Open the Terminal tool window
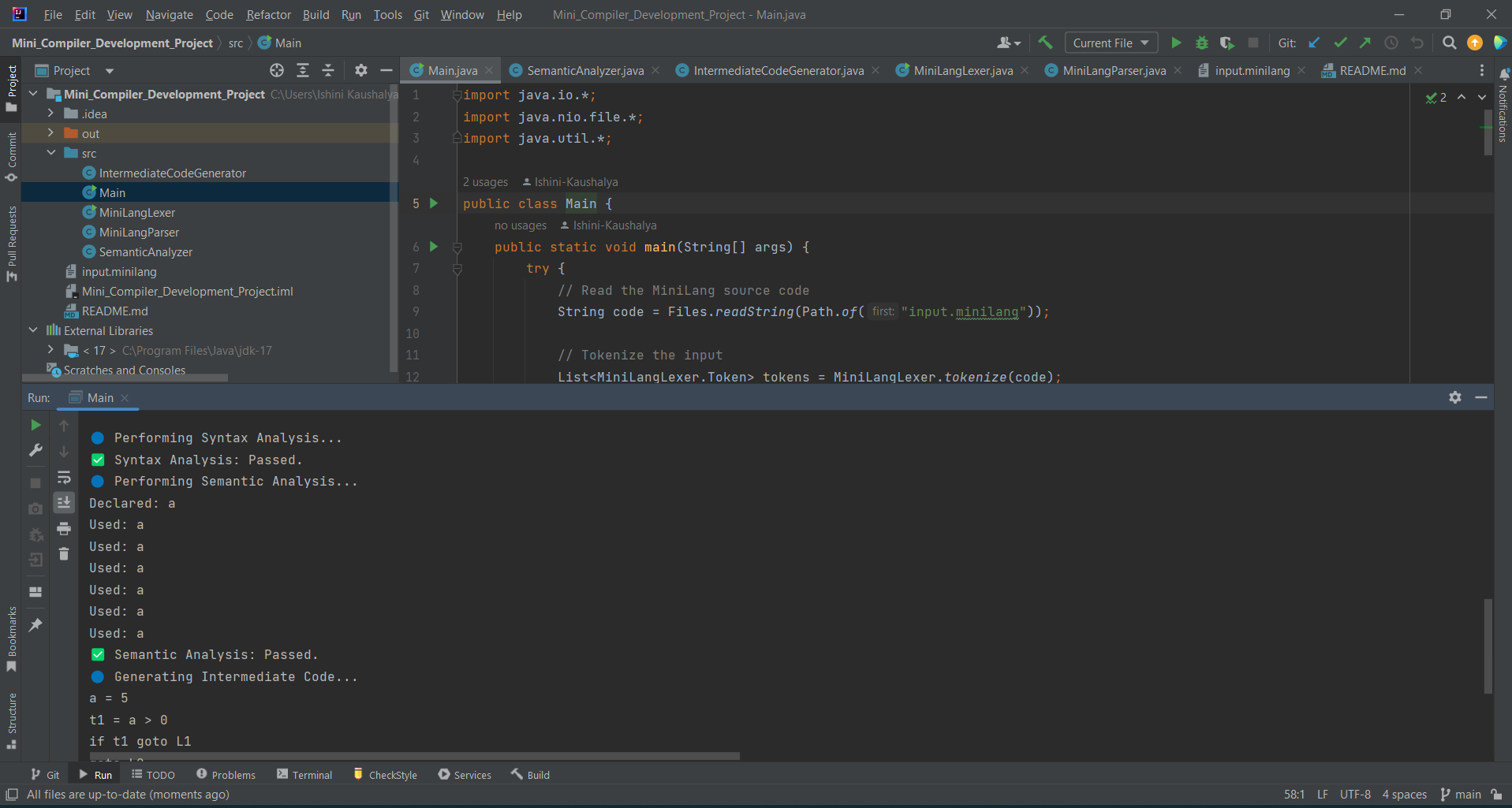 (x=304, y=775)
